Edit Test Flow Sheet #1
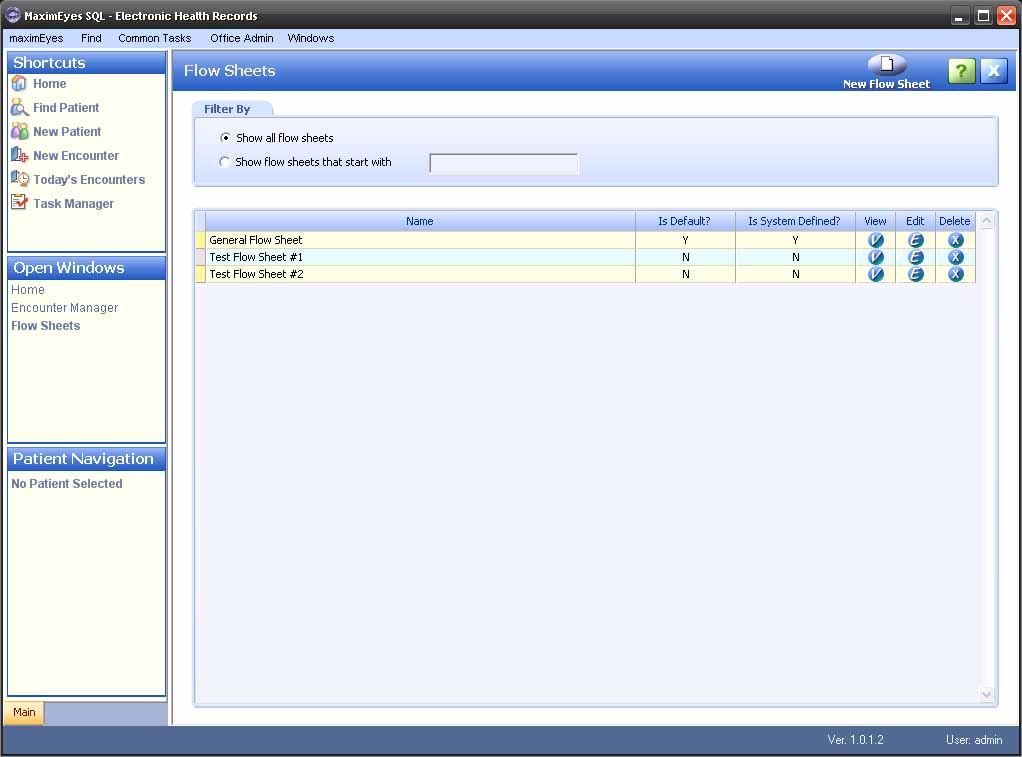This screenshot has height=757, width=1022. [x=915, y=257]
